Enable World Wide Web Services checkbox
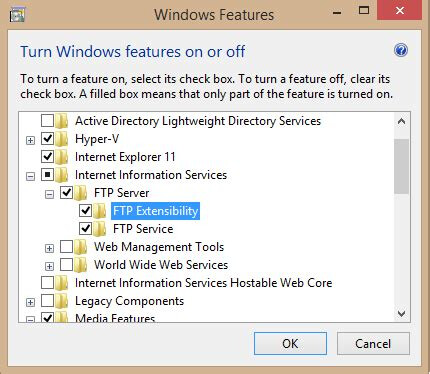Screen dimensions: 430x374 [x=66, y=264]
